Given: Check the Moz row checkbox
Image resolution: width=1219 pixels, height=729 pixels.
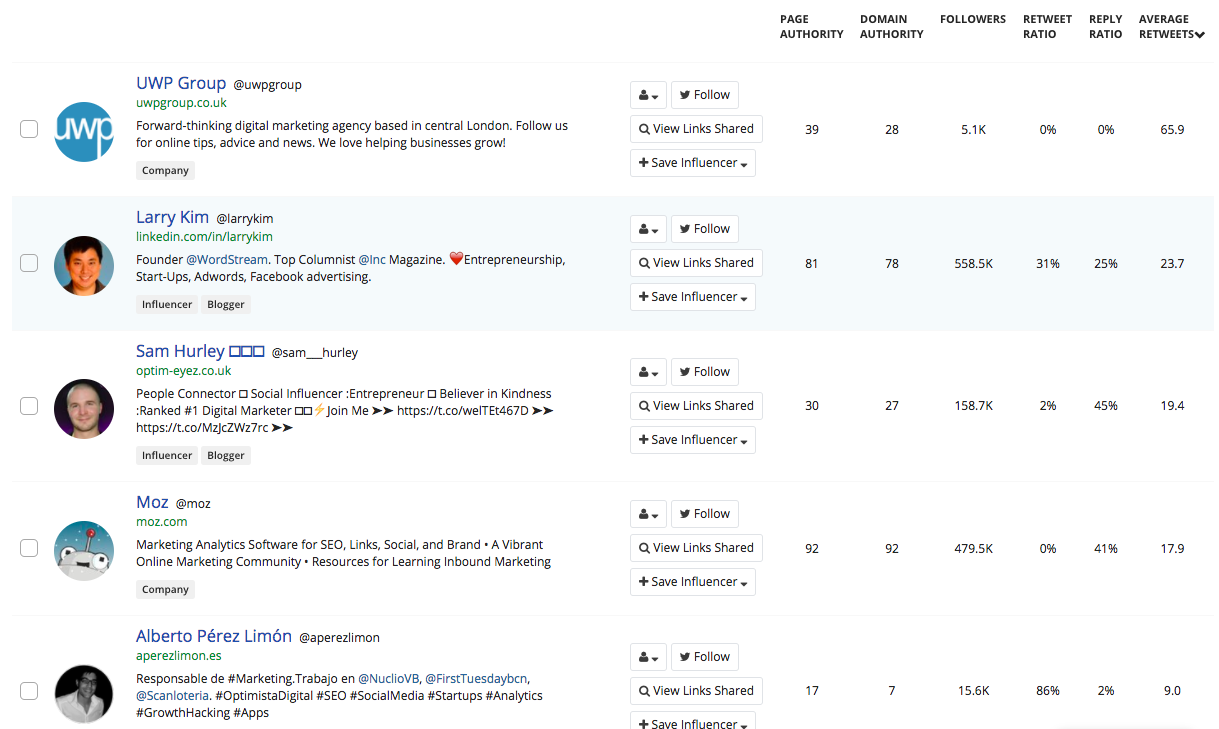Looking at the screenshot, I should (29, 548).
